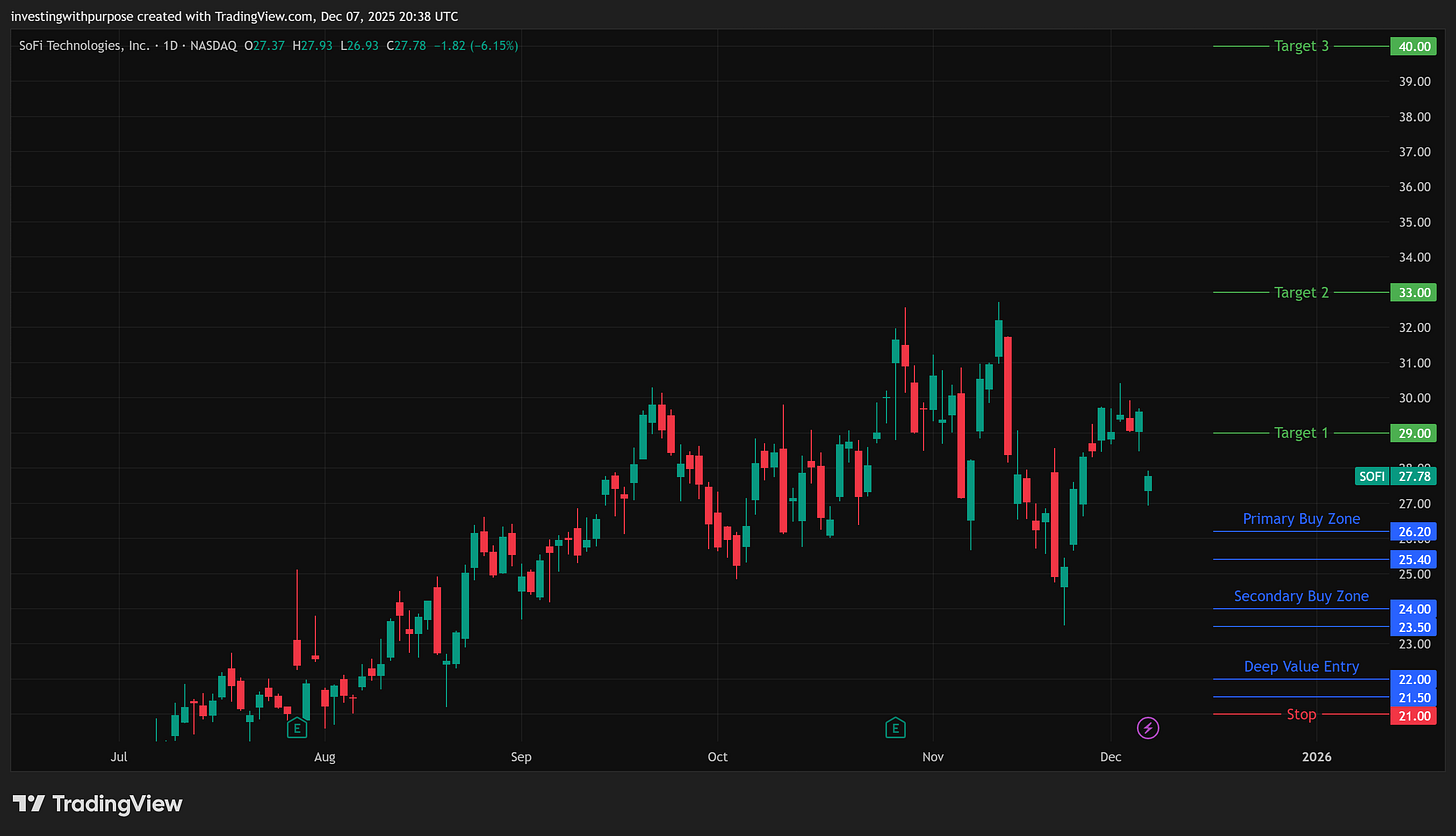This screenshot has width=1456, height=836.
Task: Select the Target 1 line label
Action: pyautogui.click(x=1301, y=433)
